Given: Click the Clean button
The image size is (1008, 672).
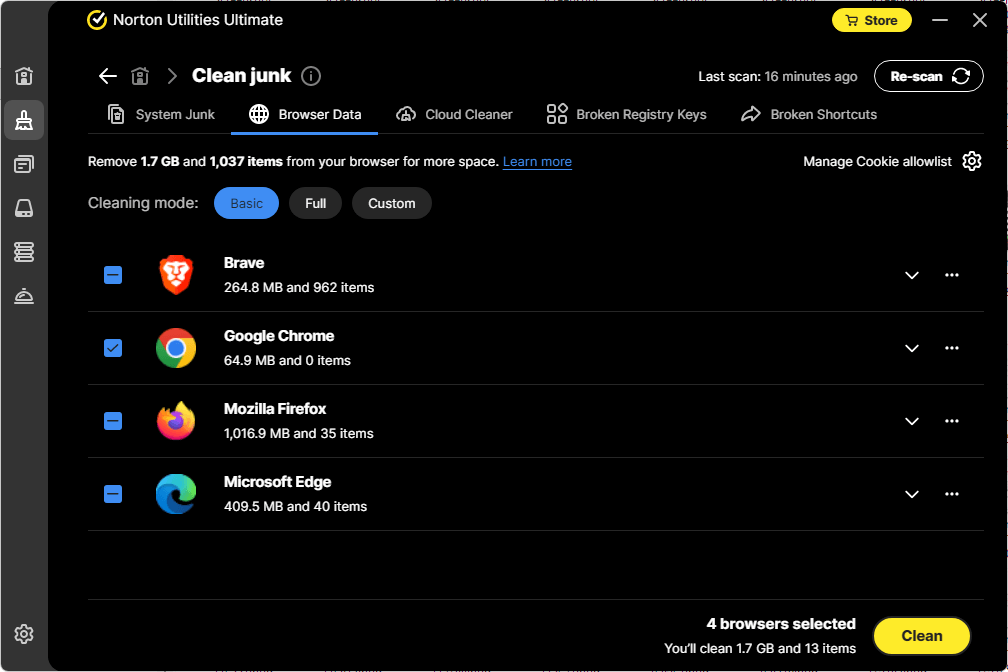Looking at the screenshot, I should [921, 635].
